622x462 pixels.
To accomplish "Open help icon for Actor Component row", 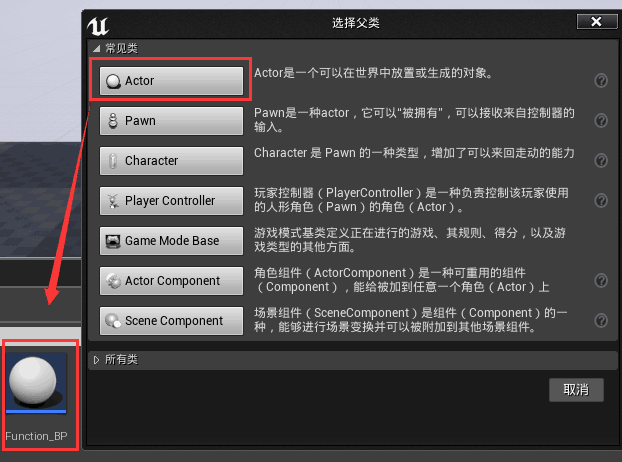I will [601, 280].
